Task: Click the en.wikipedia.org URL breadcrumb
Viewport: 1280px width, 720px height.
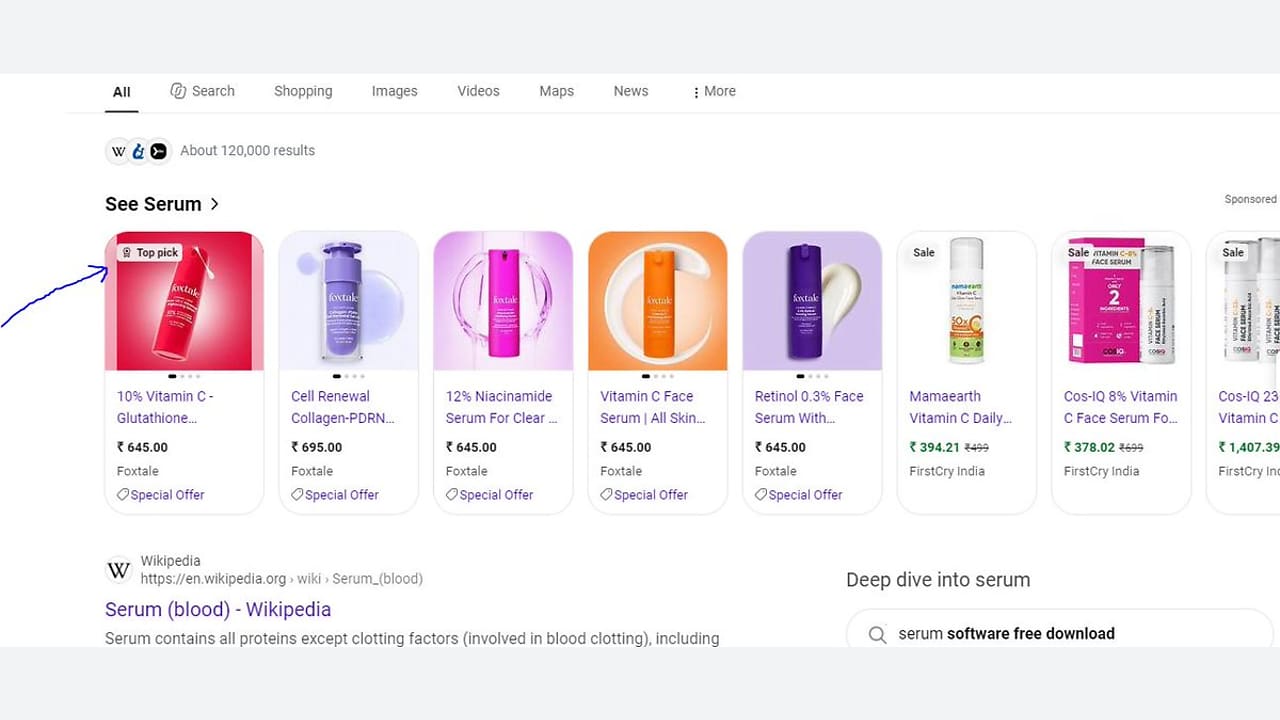Action: [x=282, y=579]
